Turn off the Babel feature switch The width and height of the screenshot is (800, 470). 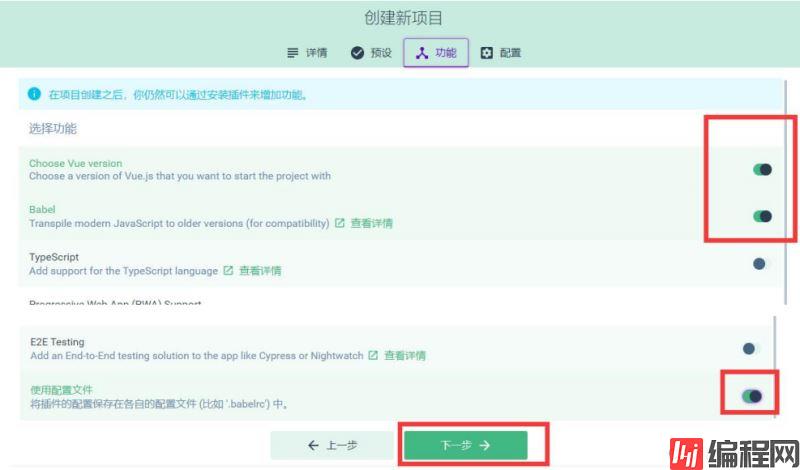tap(762, 216)
